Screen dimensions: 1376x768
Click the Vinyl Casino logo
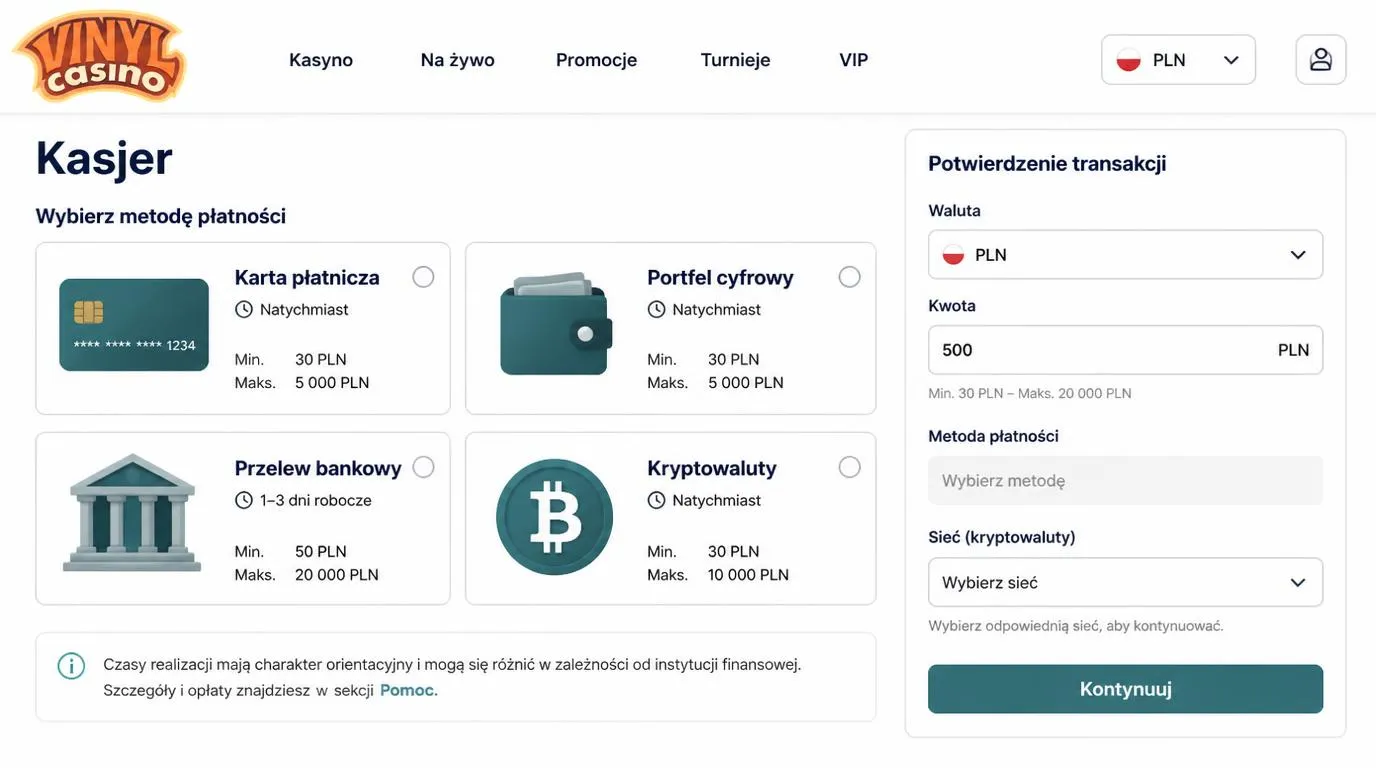(x=100, y=57)
